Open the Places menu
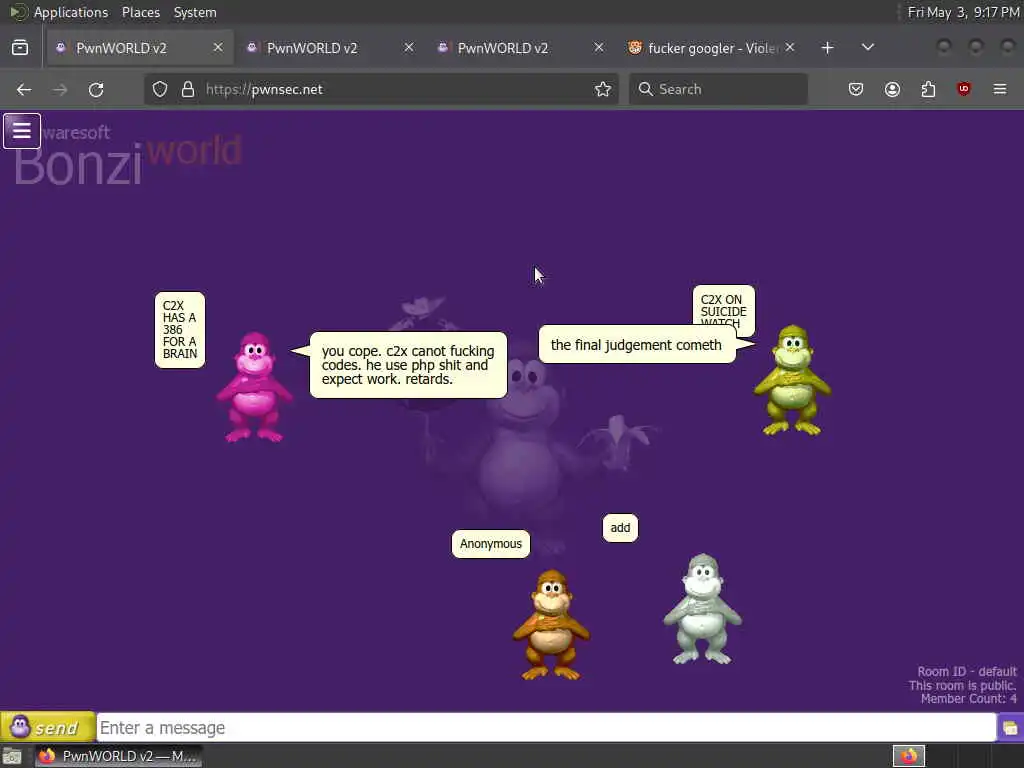1024x768 pixels. (141, 12)
